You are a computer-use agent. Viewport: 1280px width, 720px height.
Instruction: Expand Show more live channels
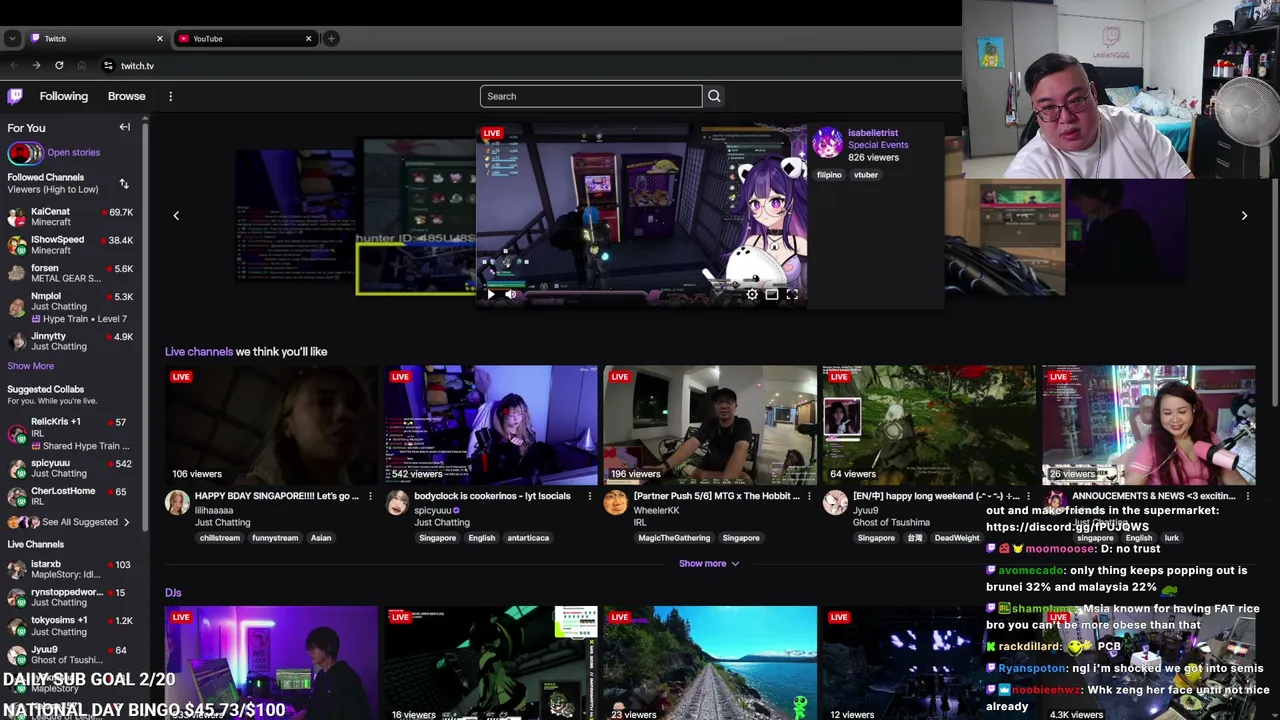tap(709, 563)
